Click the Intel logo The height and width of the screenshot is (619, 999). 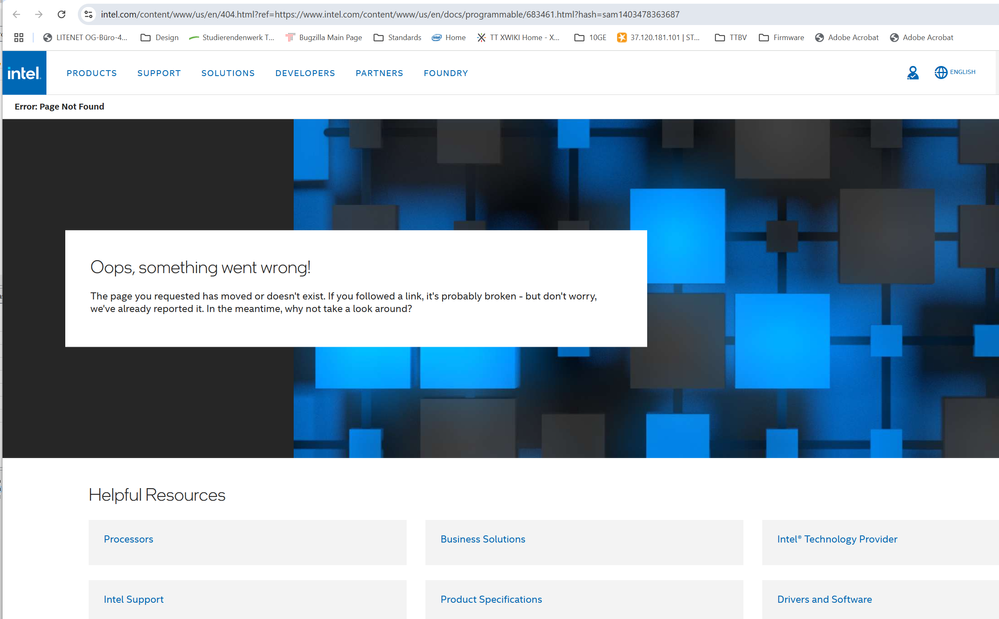click(24, 73)
